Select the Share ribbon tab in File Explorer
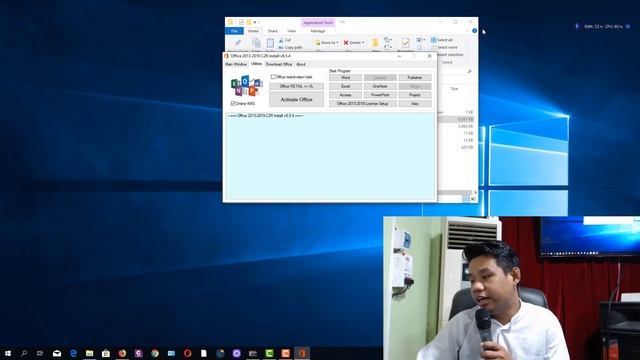The height and width of the screenshot is (360, 640). pyautogui.click(x=273, y=31)
